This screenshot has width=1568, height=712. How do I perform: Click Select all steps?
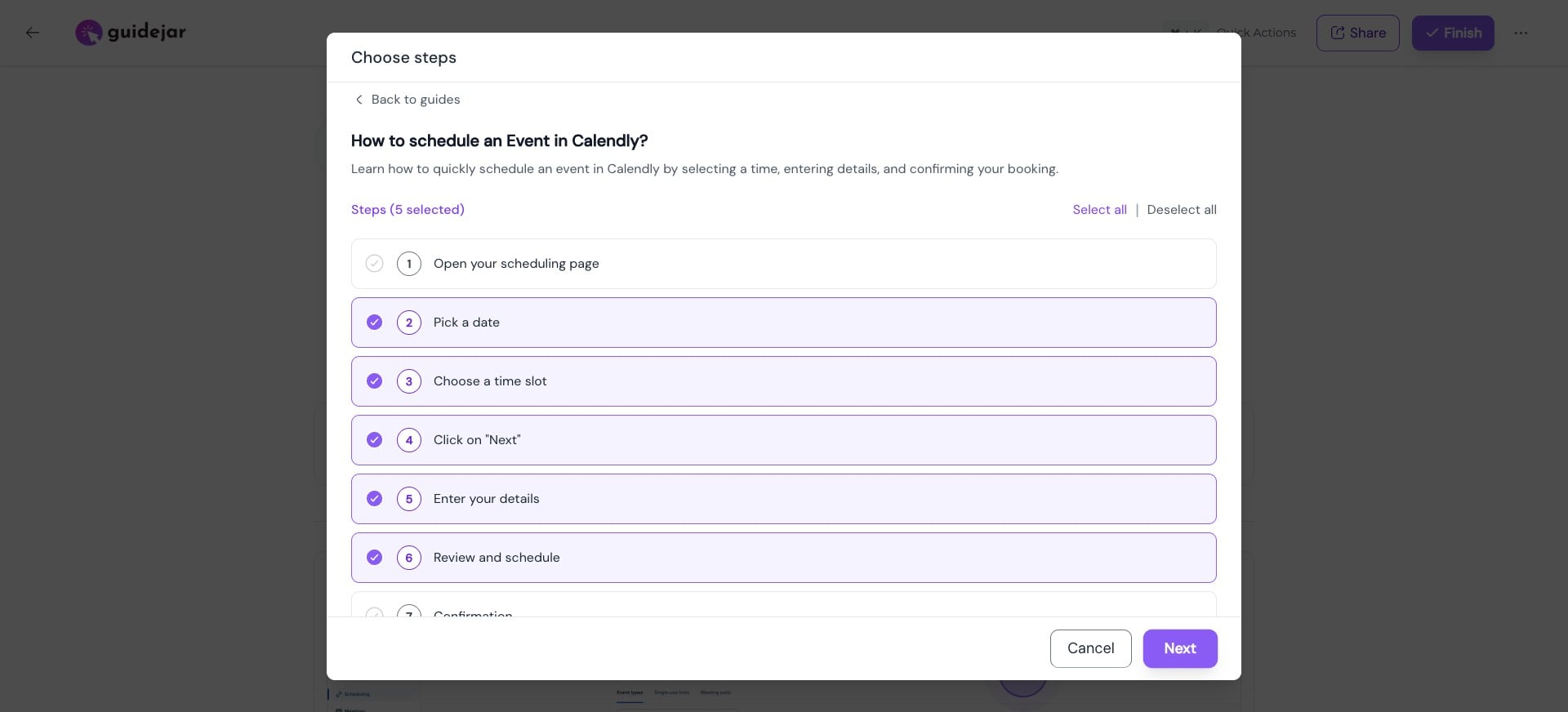click(x=1099, y=210)
